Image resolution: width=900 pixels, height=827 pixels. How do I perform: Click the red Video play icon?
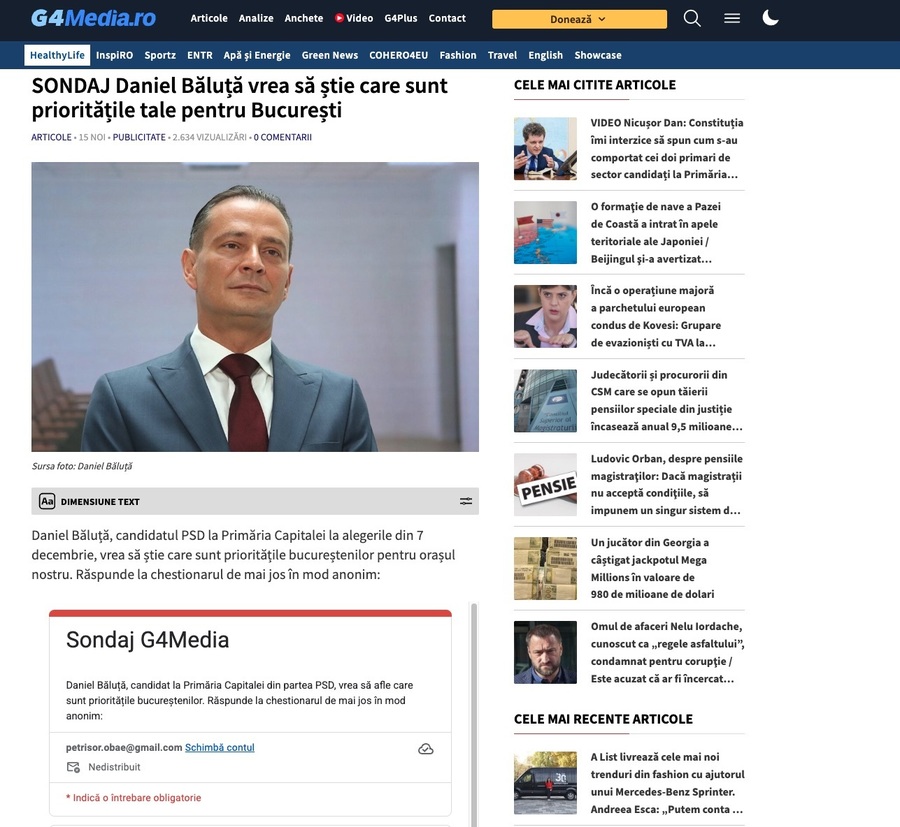tap(339, 18)
